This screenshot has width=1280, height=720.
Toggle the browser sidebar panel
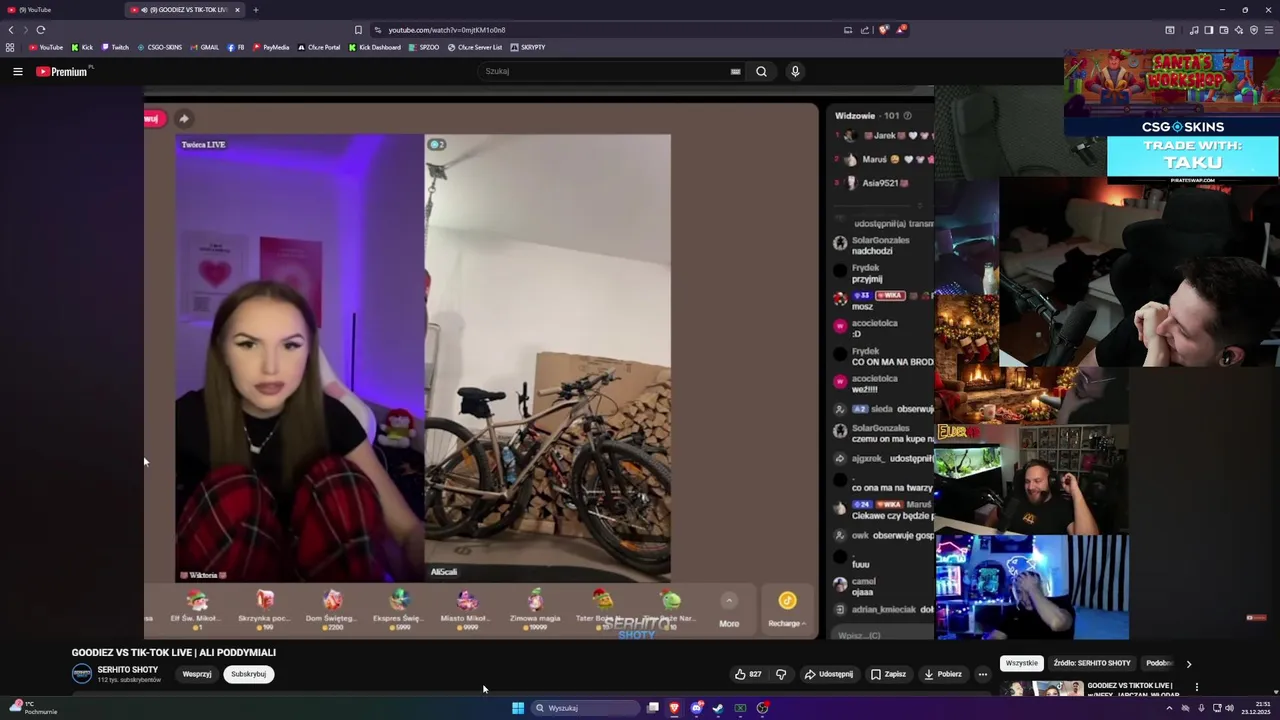pyautogui.click(x=1208, y=30)
